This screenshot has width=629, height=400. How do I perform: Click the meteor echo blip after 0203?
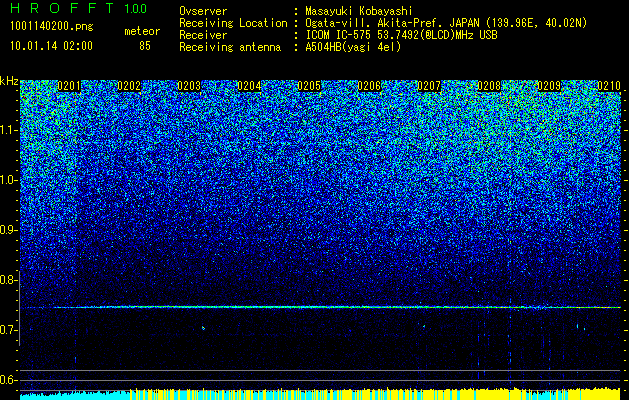click(203, 328)
